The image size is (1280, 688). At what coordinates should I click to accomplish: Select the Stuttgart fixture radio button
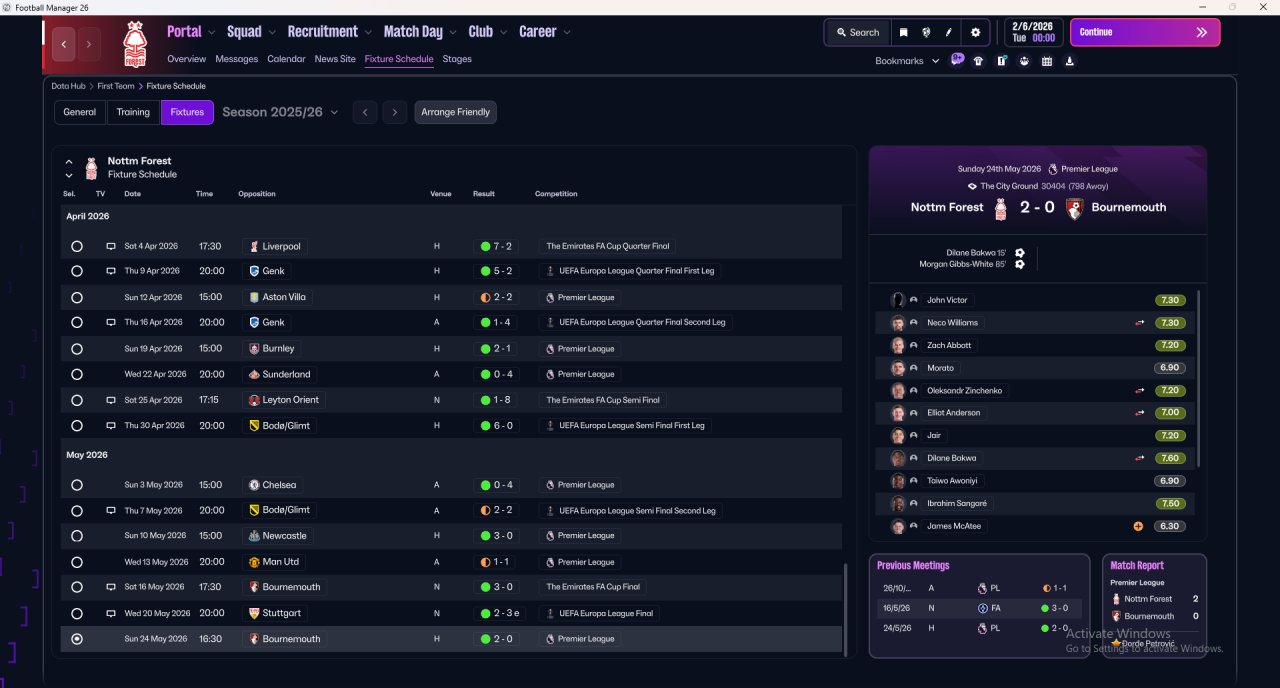(x=77, y=613)
